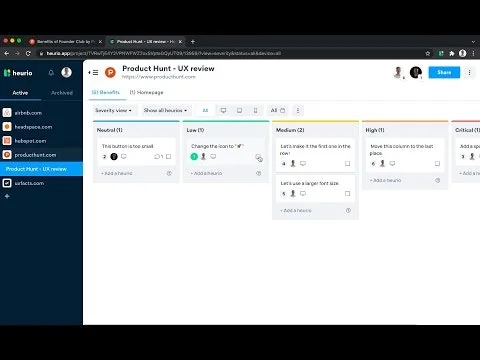Open the Homepage page tab
Image resolution: width=480 pixels, height=360 pixels.
pyautogui.click(x=146, y=92)
